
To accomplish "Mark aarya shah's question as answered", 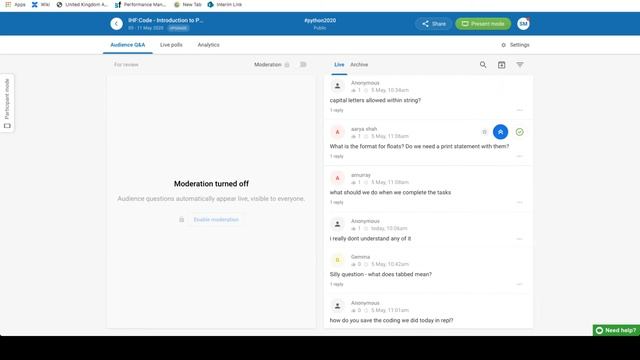I will [x=519, y=132].
